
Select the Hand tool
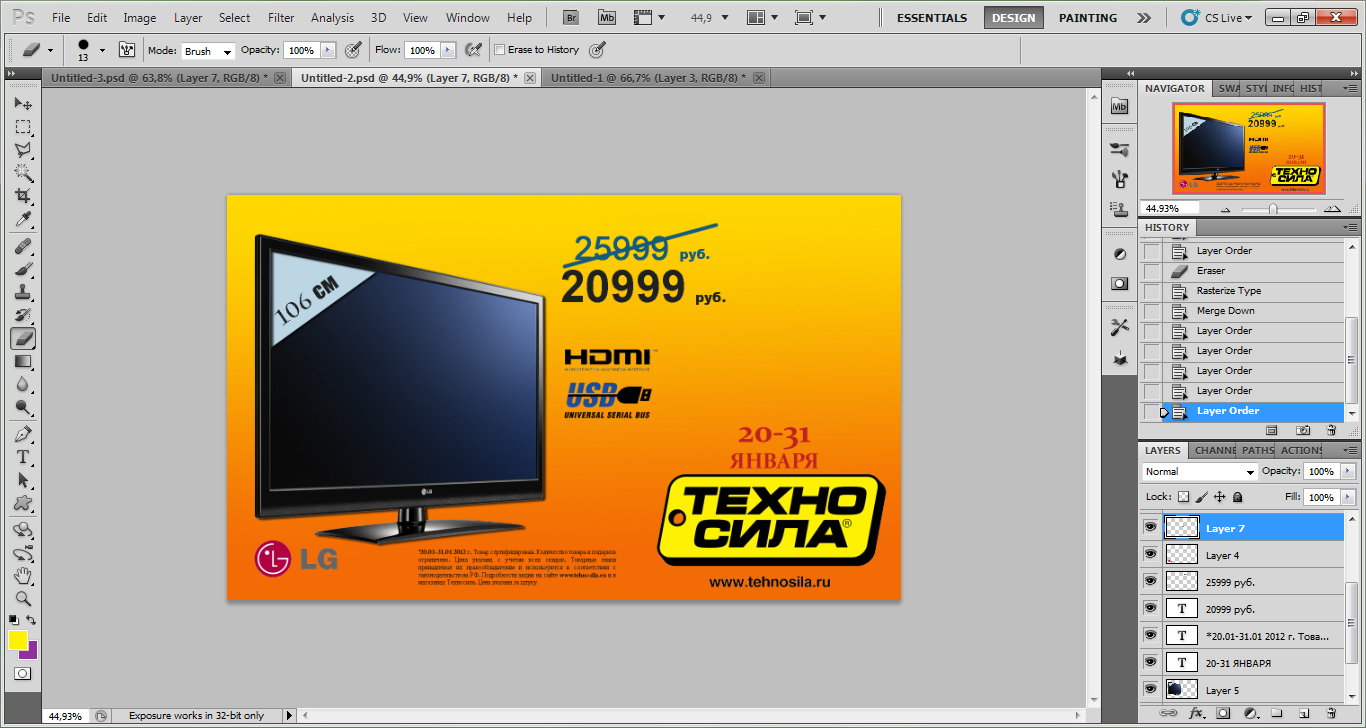coord(23,576)
